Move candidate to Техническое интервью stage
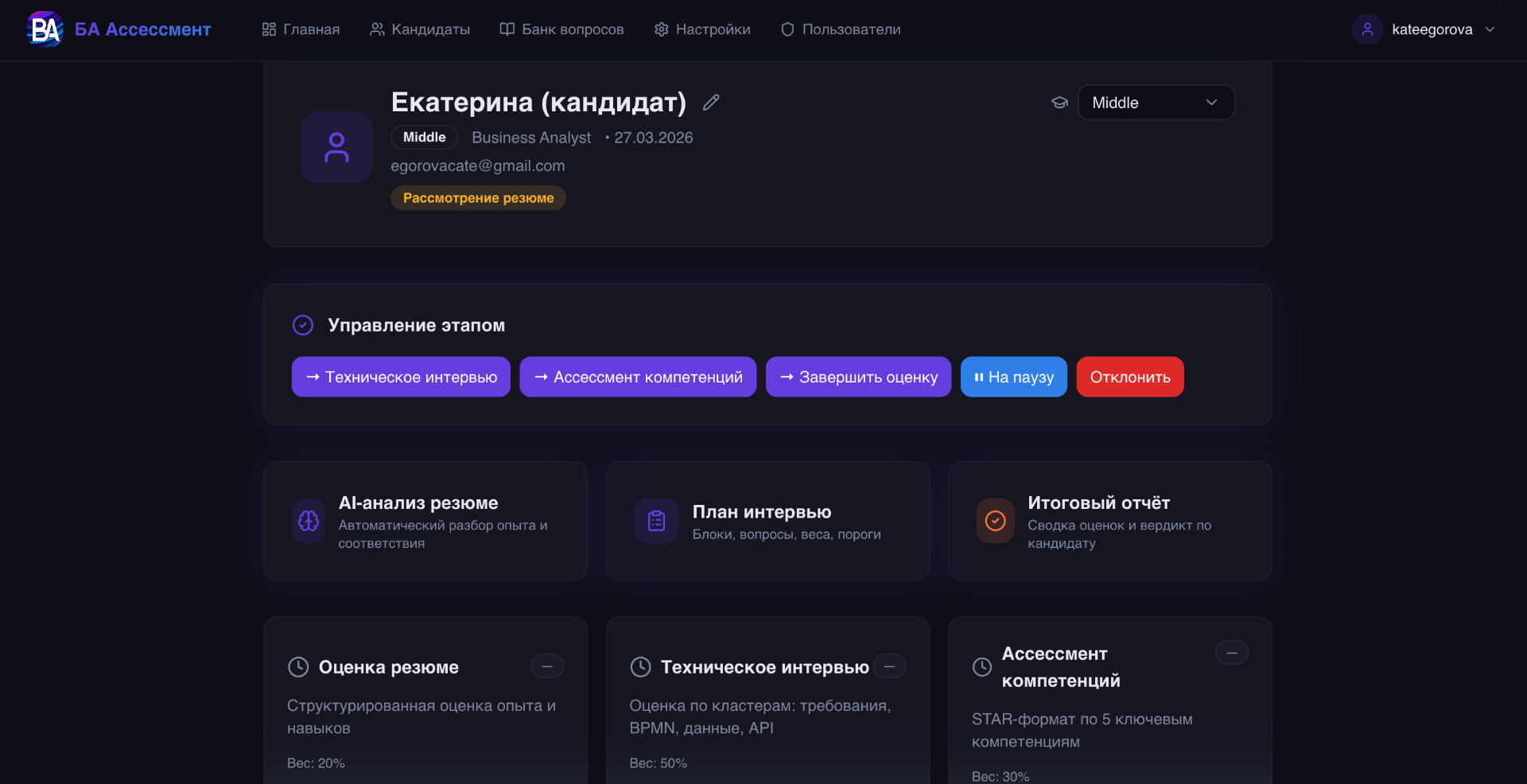The height and width of the screenshot is (784, 1527). [401, 377]
